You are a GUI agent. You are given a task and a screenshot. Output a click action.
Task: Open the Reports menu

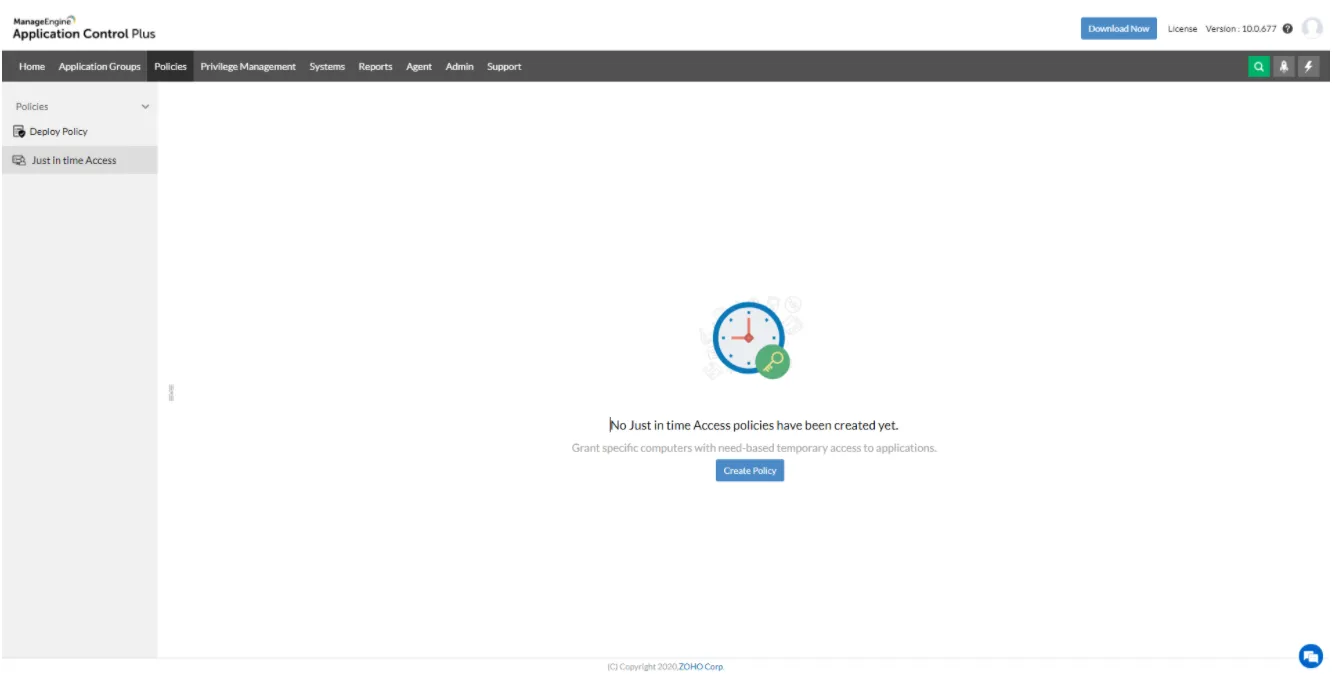(x=375, y=66)
